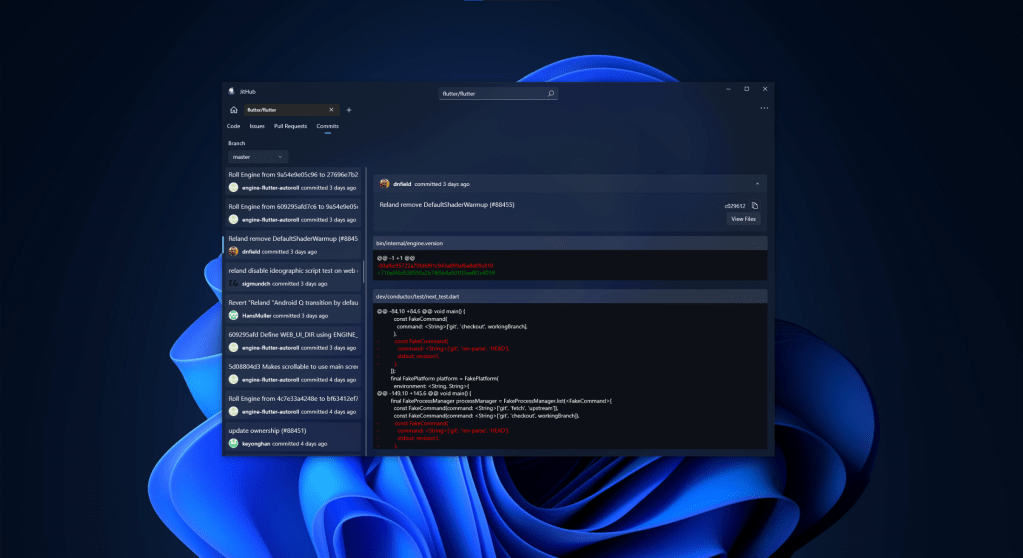Switch to the Code tab
This screenshot has width=1023, height=558.
point(233,126)
